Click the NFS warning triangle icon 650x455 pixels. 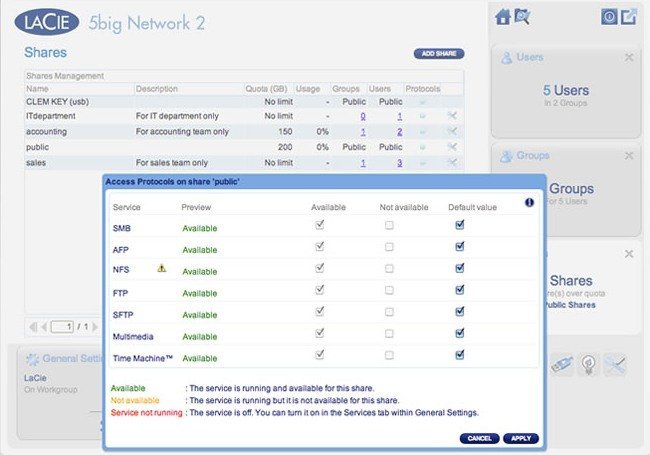161,269
